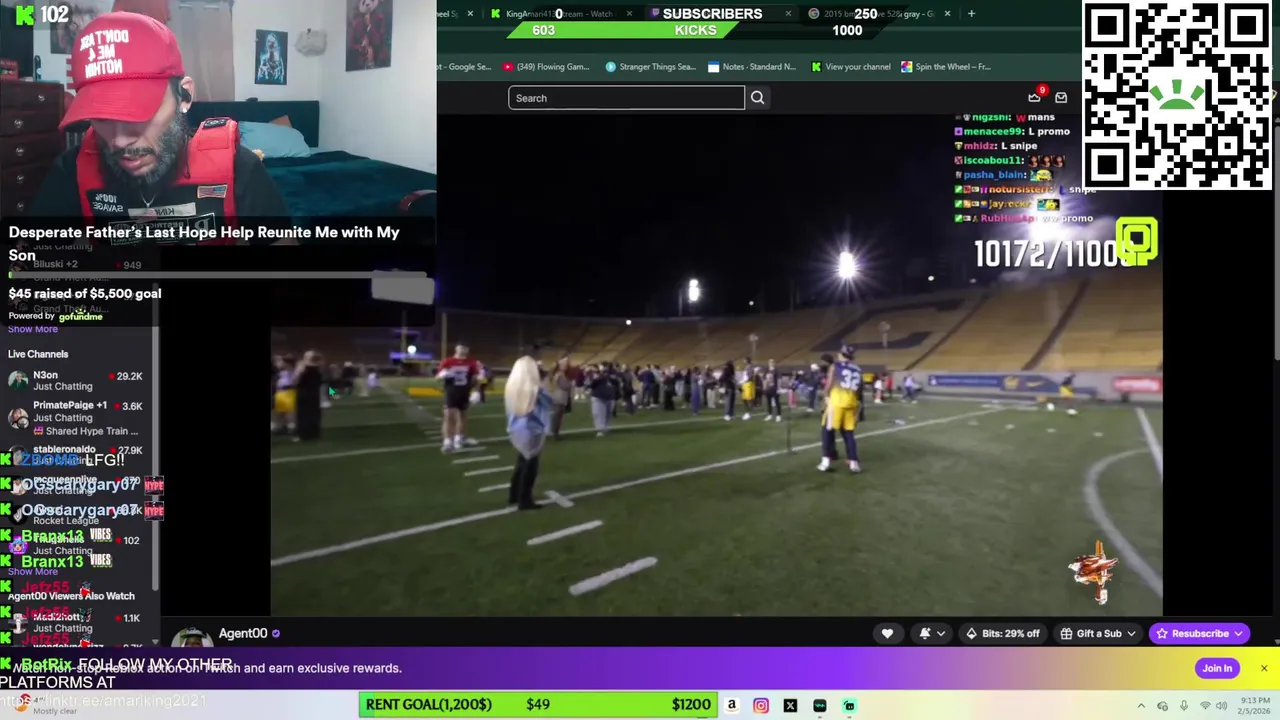The image size is (1280, 720).
Task: Click the cloud sync tray icon
Action: [x=1162, y=705]
